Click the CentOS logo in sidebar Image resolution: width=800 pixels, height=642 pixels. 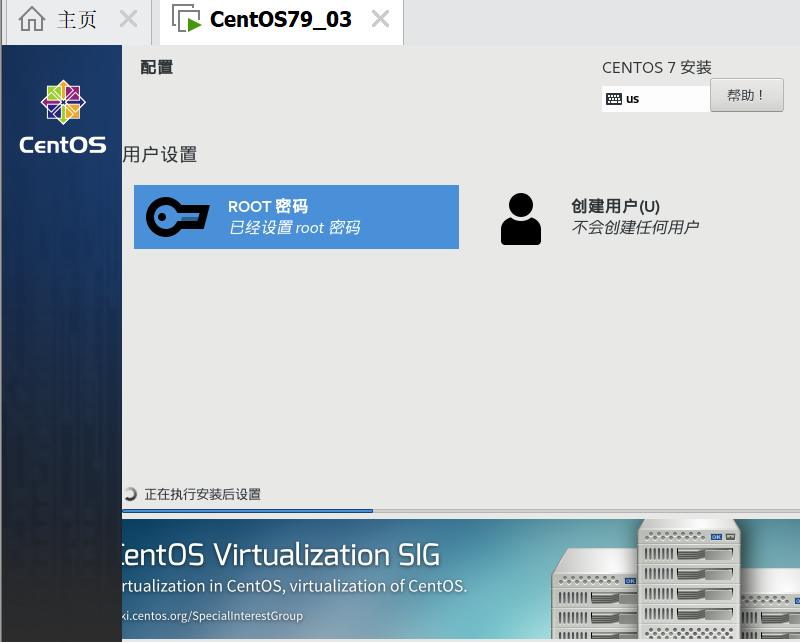click(63, 117)
